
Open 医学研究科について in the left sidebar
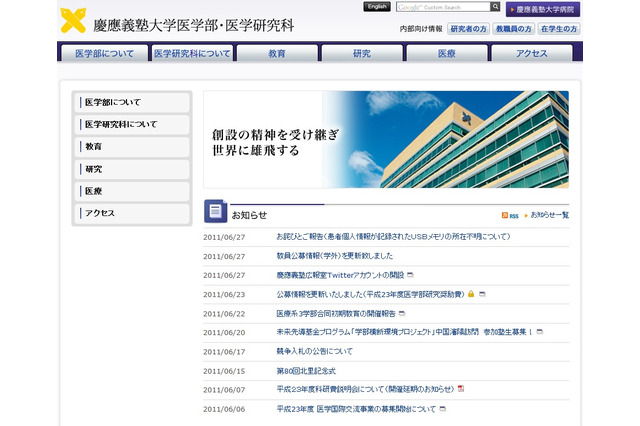(x=132, y=125)
